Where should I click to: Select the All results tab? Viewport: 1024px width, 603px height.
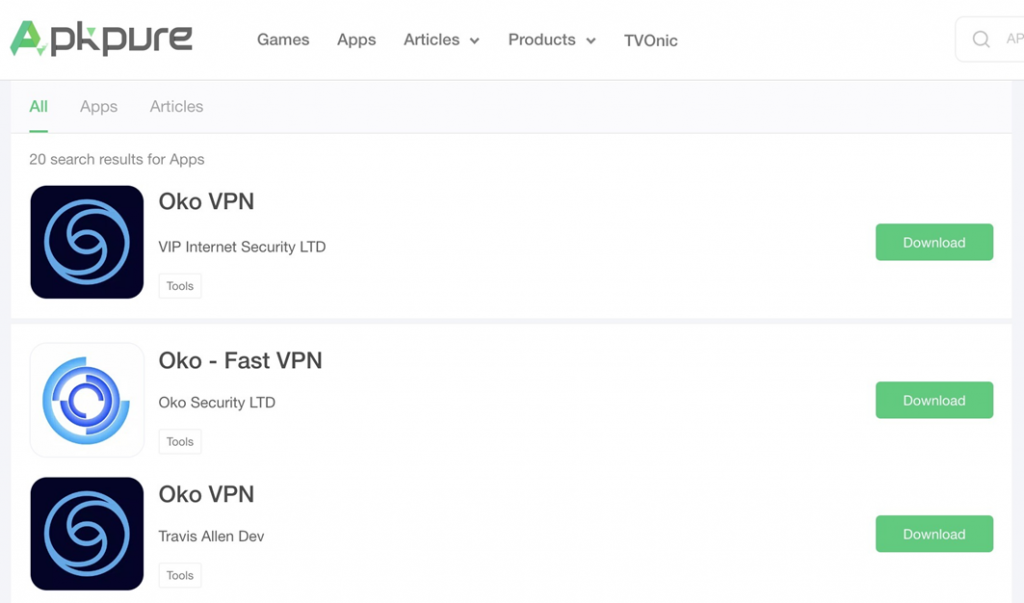(38, 107)
